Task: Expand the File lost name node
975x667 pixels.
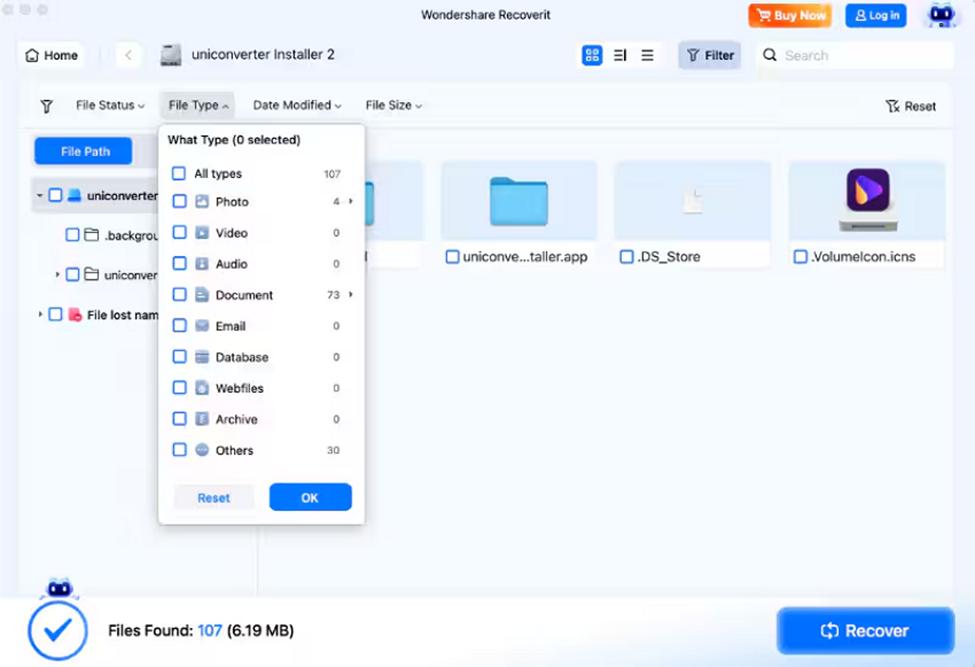Action: point(40,315)
